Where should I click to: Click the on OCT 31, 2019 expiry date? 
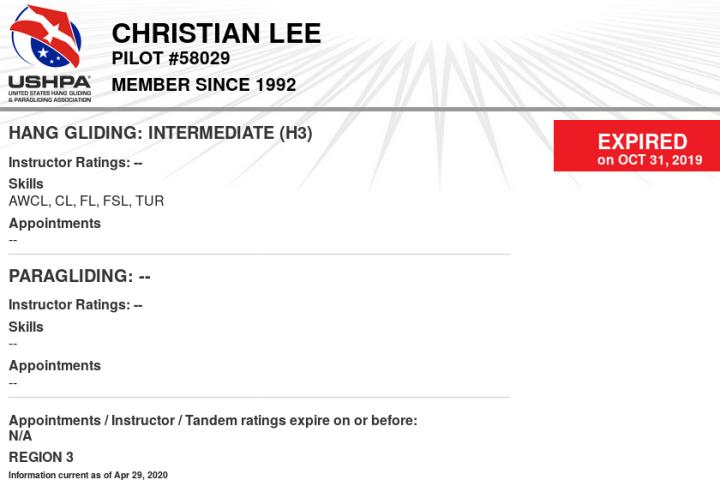click(650, 160)
